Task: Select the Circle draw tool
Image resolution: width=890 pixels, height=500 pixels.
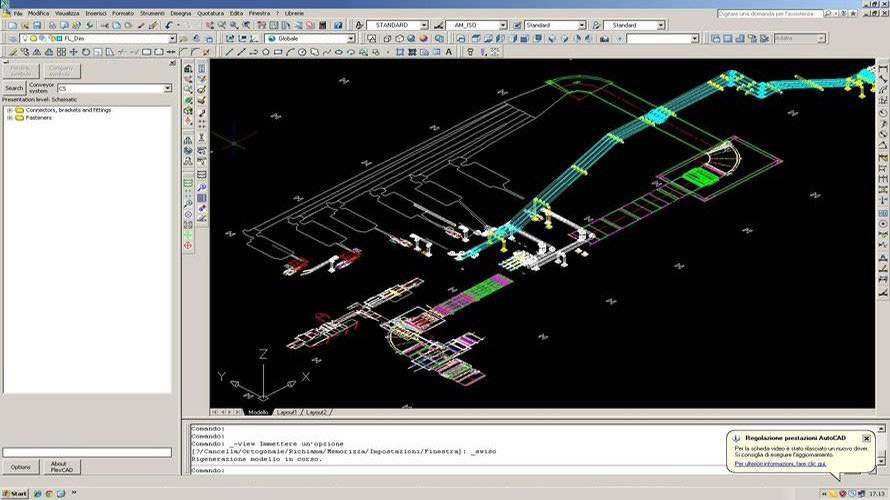Action: 302,52
